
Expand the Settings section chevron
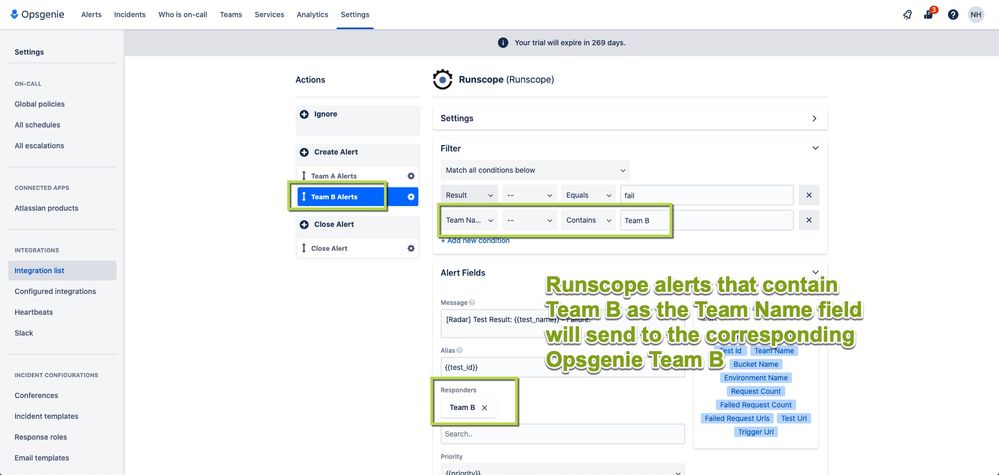[814, 118]
